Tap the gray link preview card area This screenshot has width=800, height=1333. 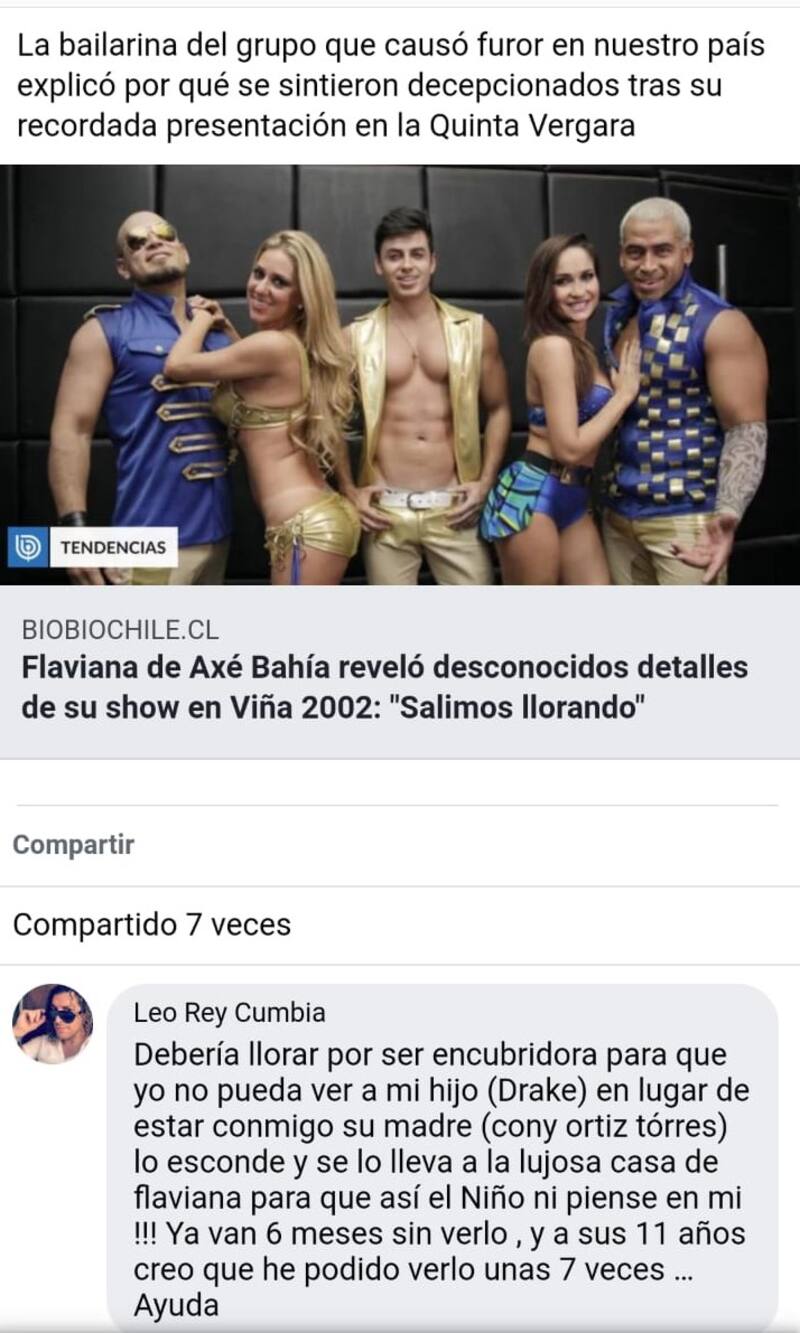400,672
